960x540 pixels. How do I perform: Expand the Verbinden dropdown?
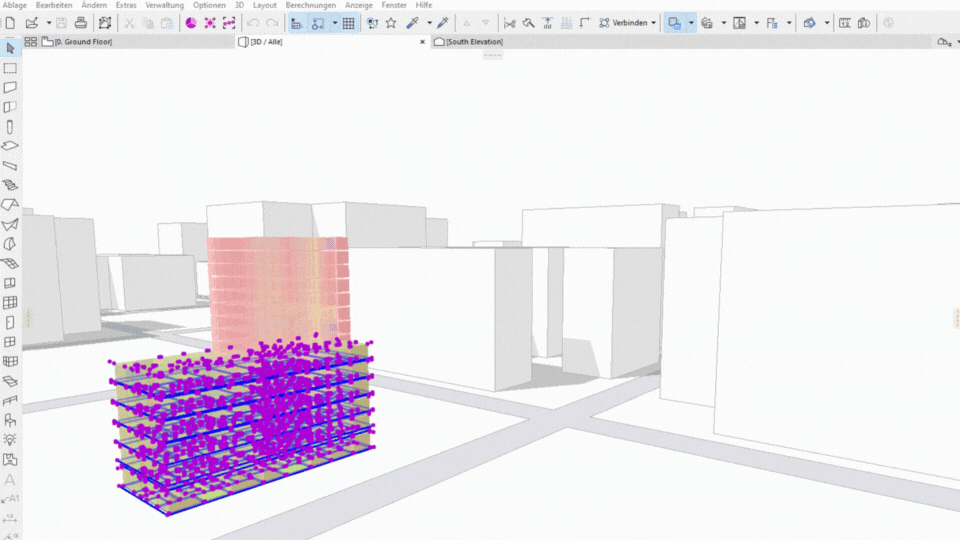click(x=653, y=23)
